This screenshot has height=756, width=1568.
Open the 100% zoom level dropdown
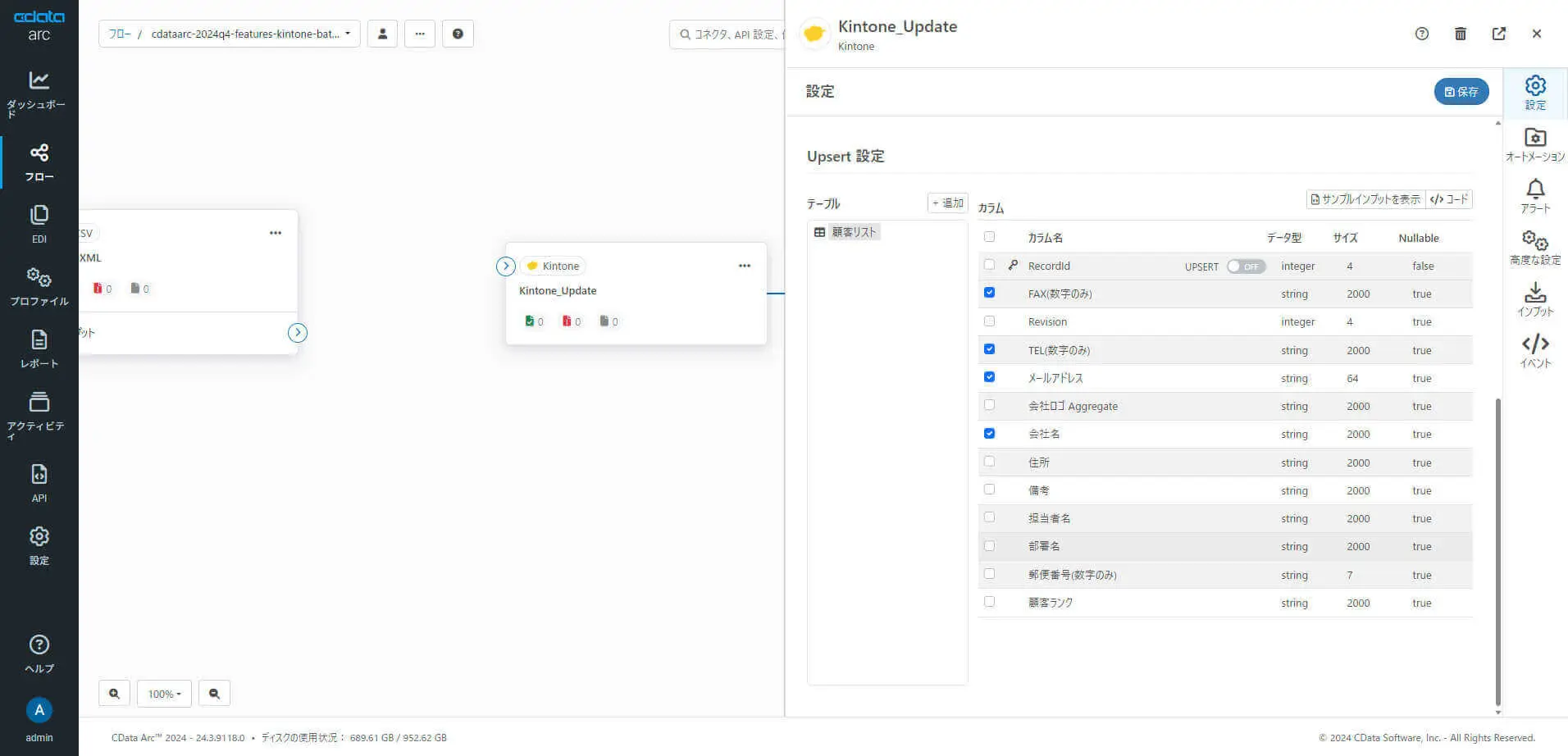[x=164, y=694]
